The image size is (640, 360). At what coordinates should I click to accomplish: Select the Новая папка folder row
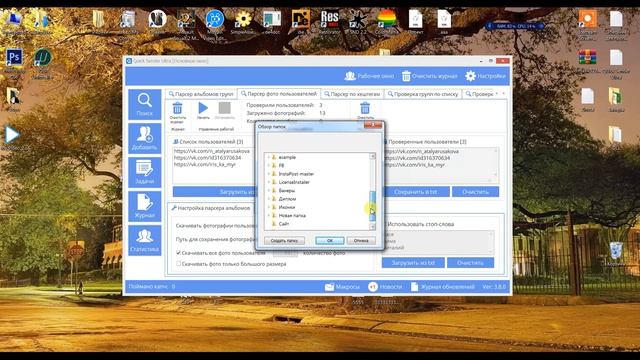(291, 216)
